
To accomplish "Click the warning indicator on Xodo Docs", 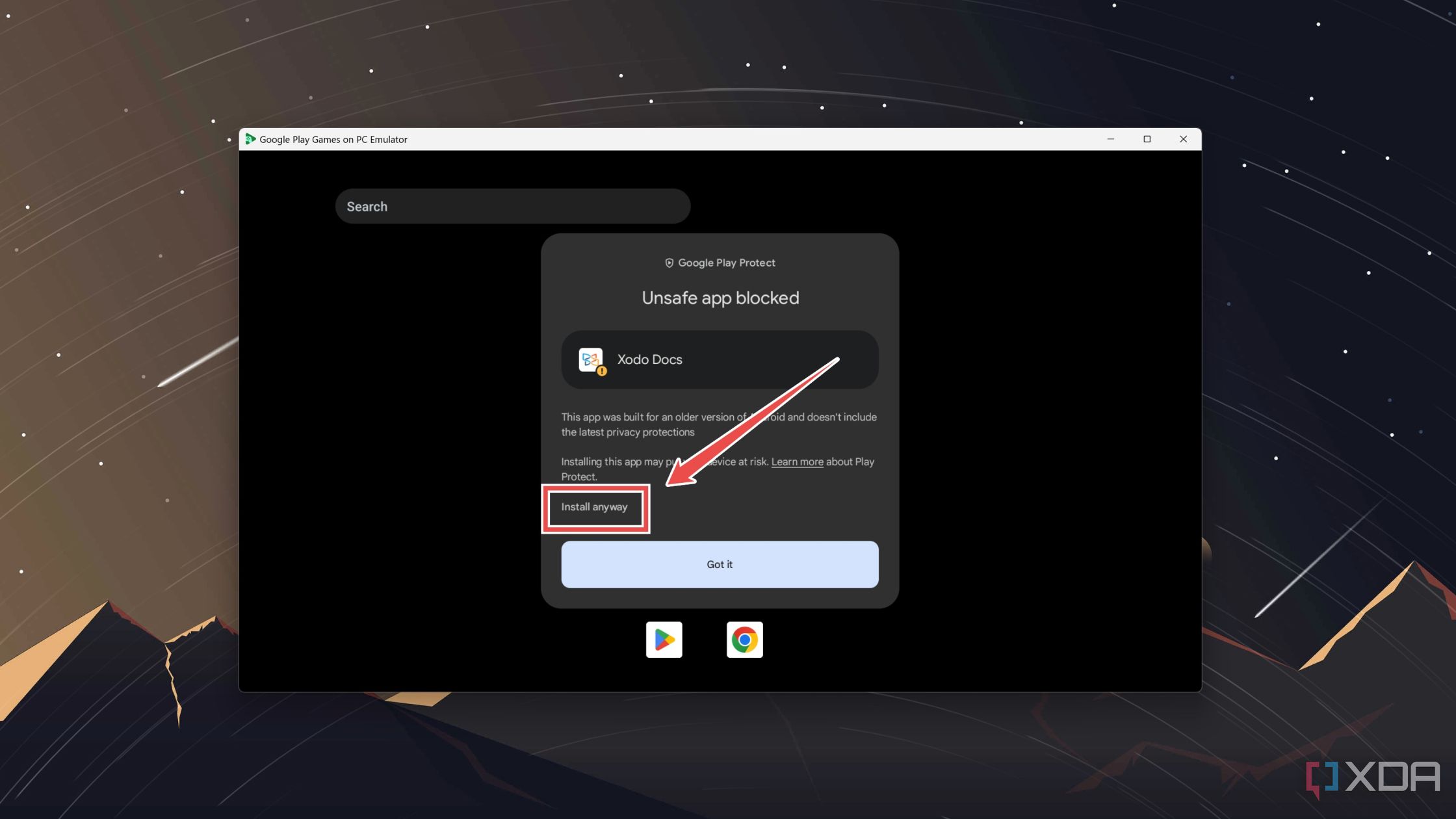I will [x=601, y=370].
